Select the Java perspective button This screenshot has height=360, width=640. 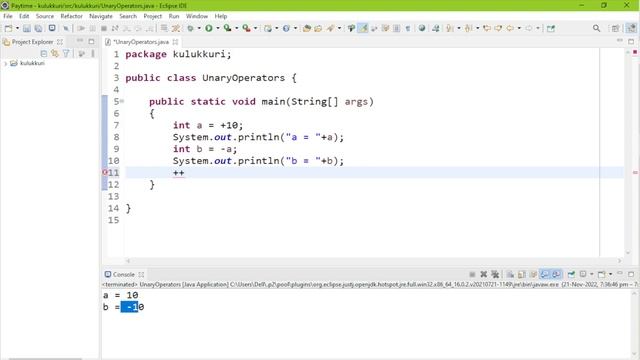coord(631,28)
